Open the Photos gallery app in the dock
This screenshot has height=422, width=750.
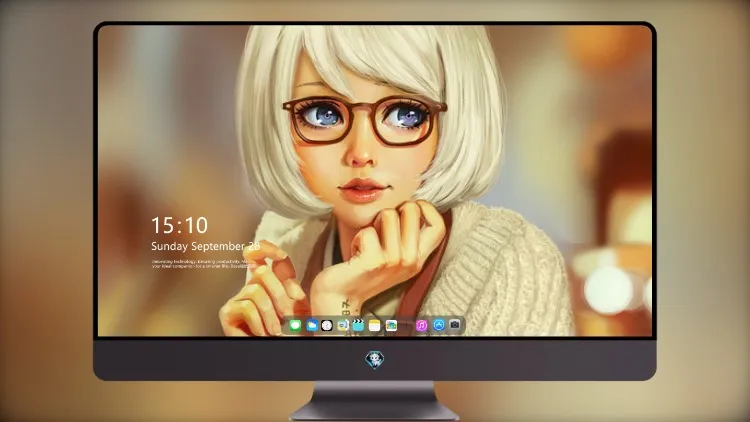coord(391,325)
